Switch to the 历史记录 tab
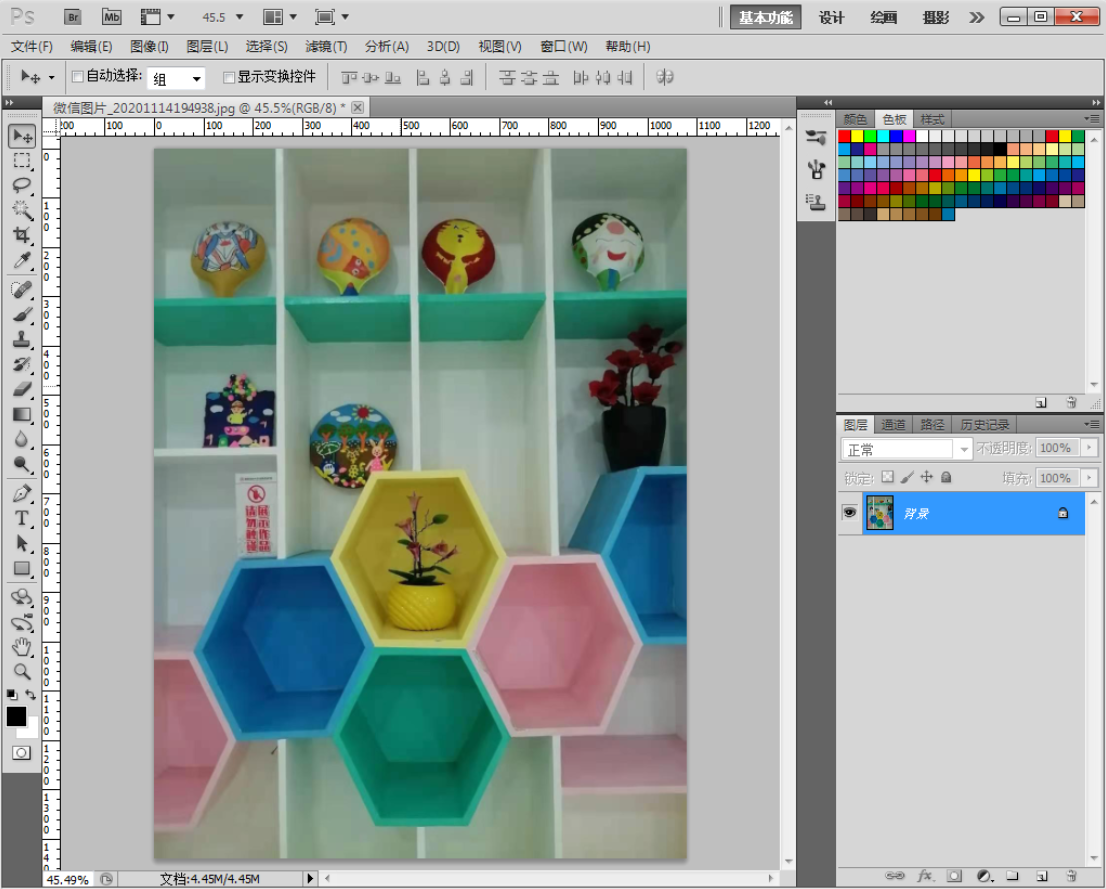Image resolution: width=1106 pixels, height=889 pixels. click(x=985, y=424)
